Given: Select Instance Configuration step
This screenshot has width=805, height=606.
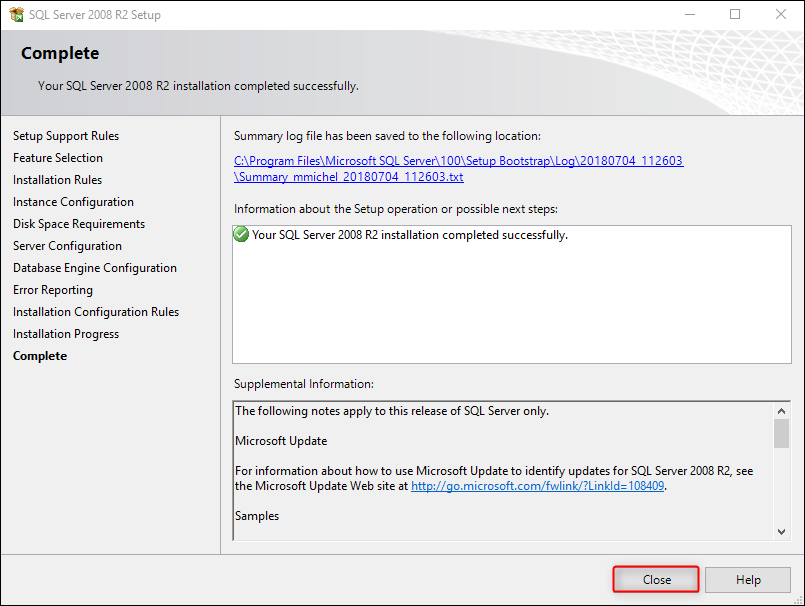Looking at the screenshot, I should point(73,202).
